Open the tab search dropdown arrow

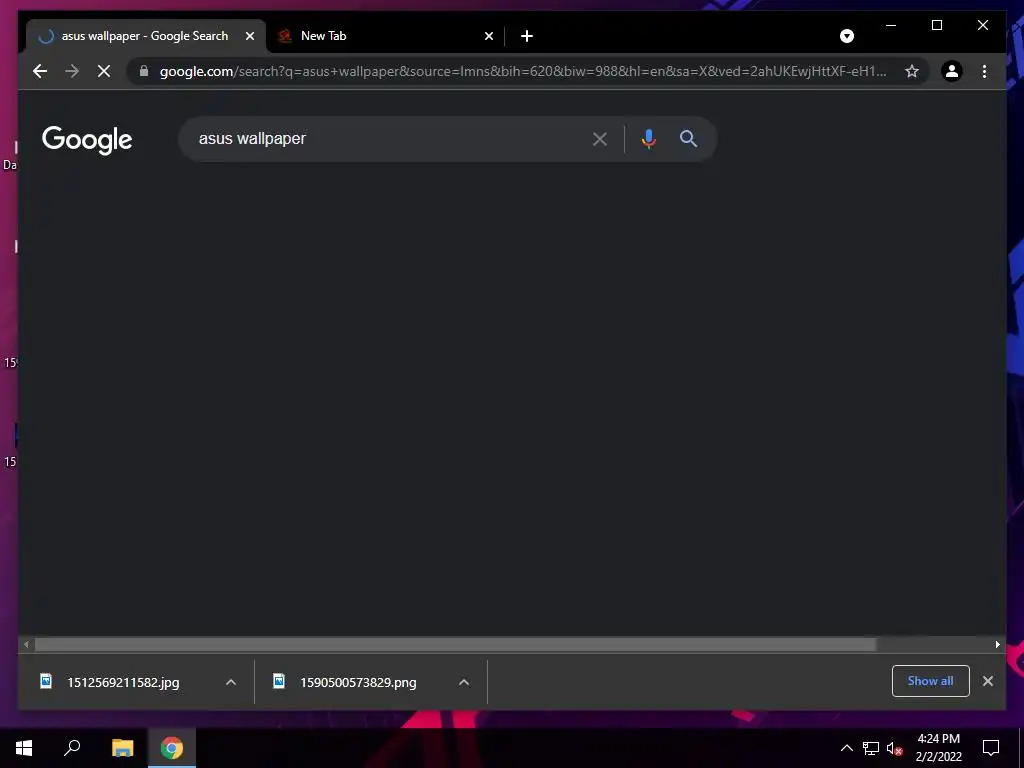[846, 36]
